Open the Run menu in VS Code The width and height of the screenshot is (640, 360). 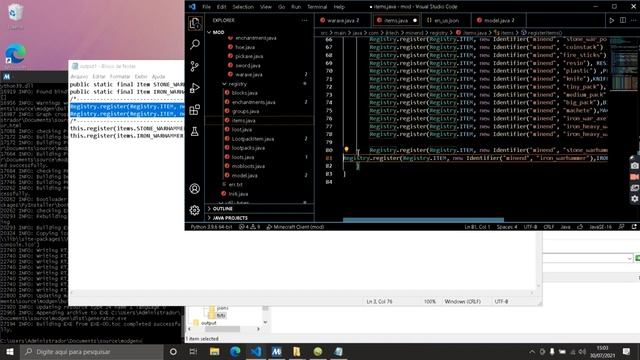pyautogui.click(x=296, y=7)
